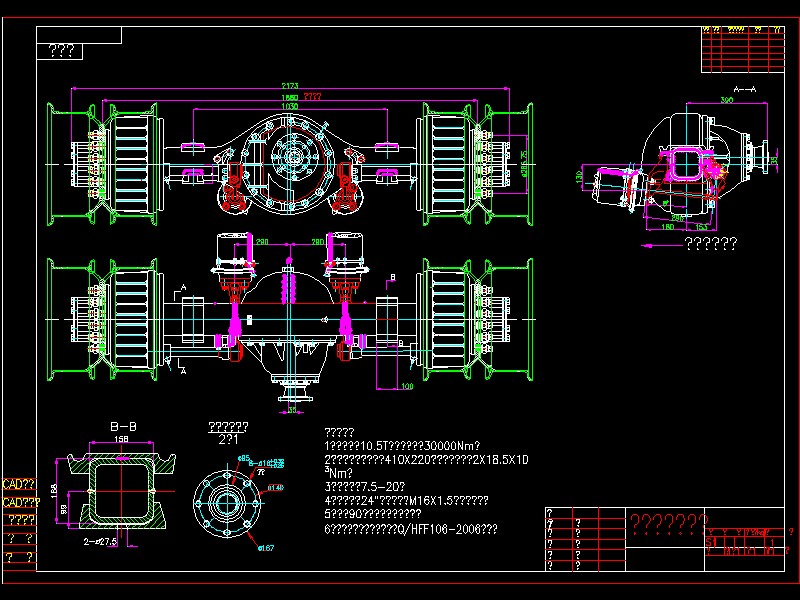Pick the 180 dimension under section A—A
Viewport: 800px width, 600px height.
(x=667, y=227)
